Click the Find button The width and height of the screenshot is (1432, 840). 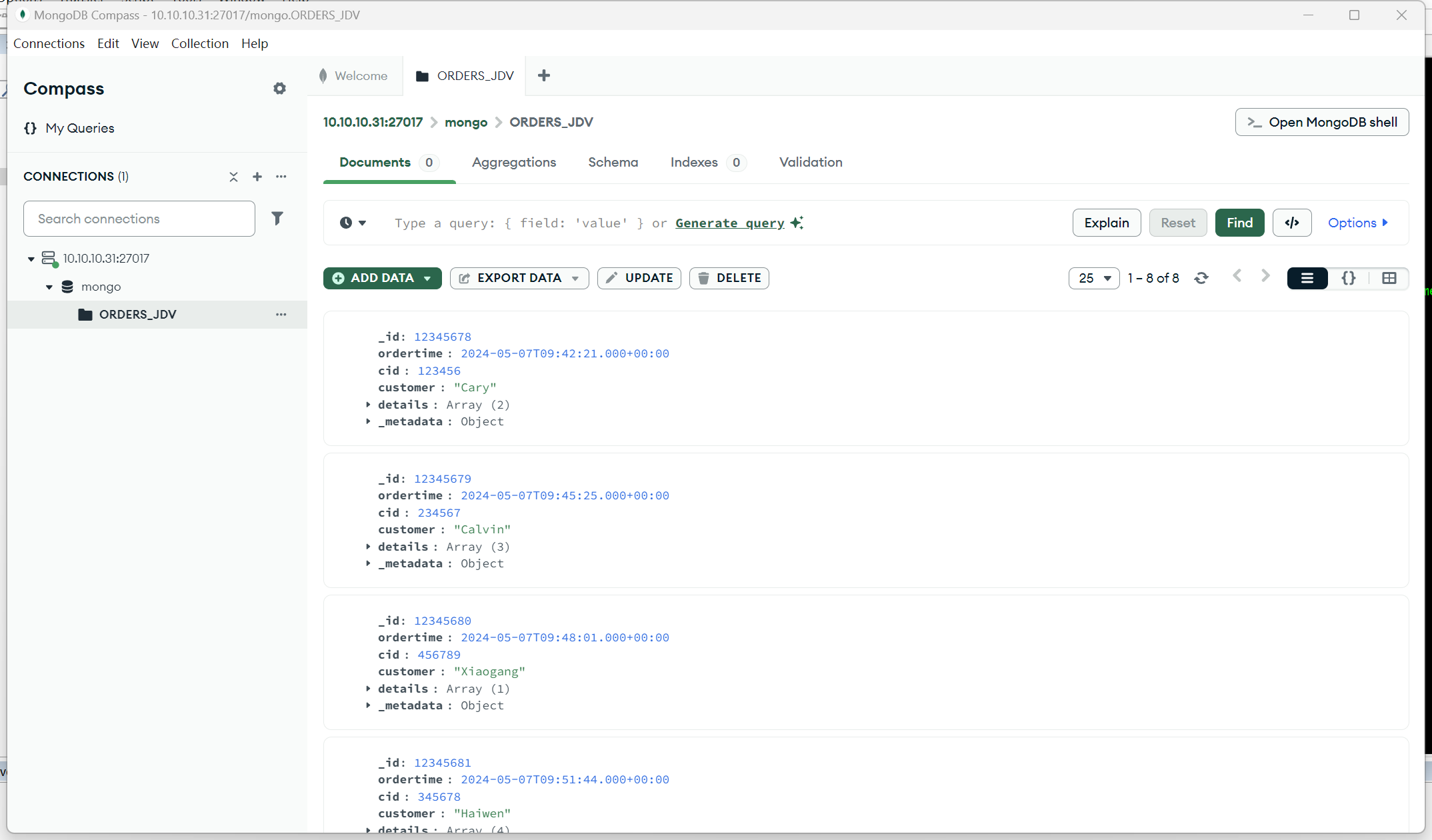1240,223
